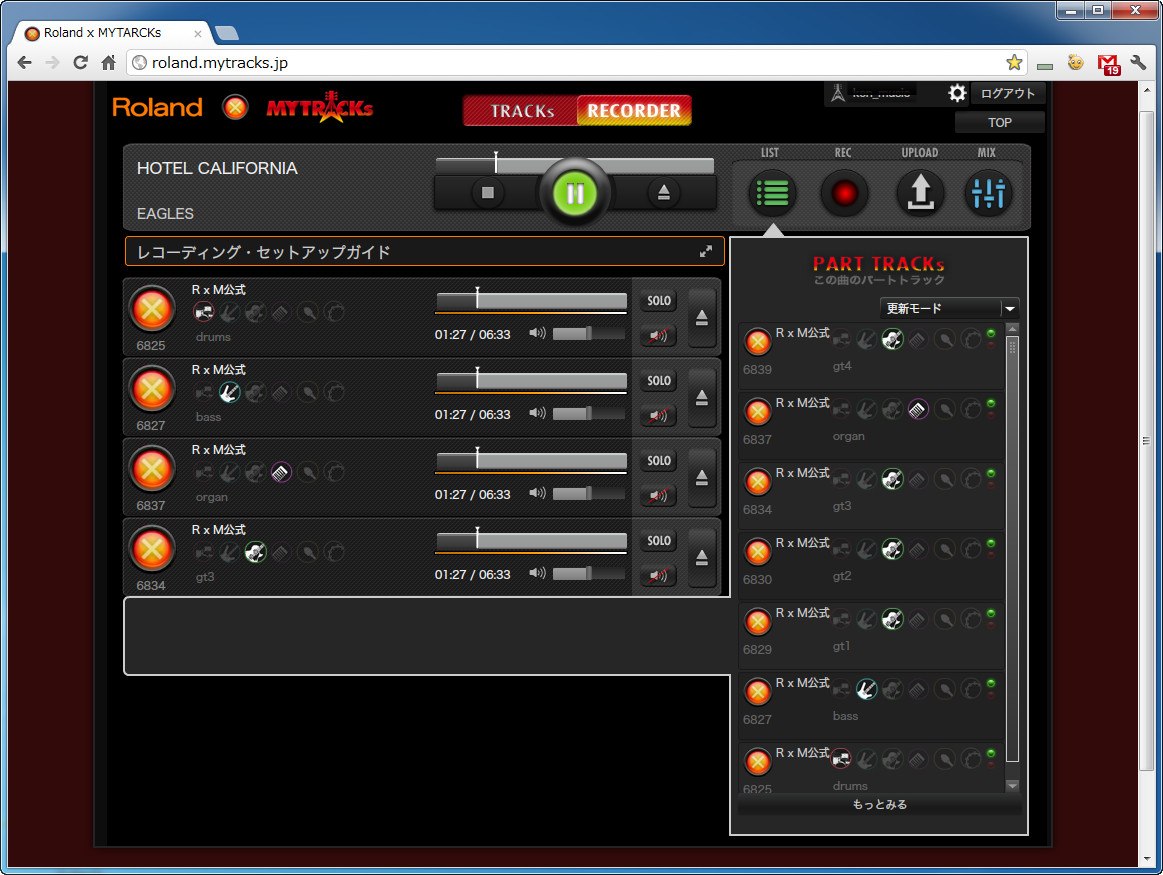The image size is (1163, 875).
Task: Adjust the drums track volume slider
Action: click(x=588, y=334)
